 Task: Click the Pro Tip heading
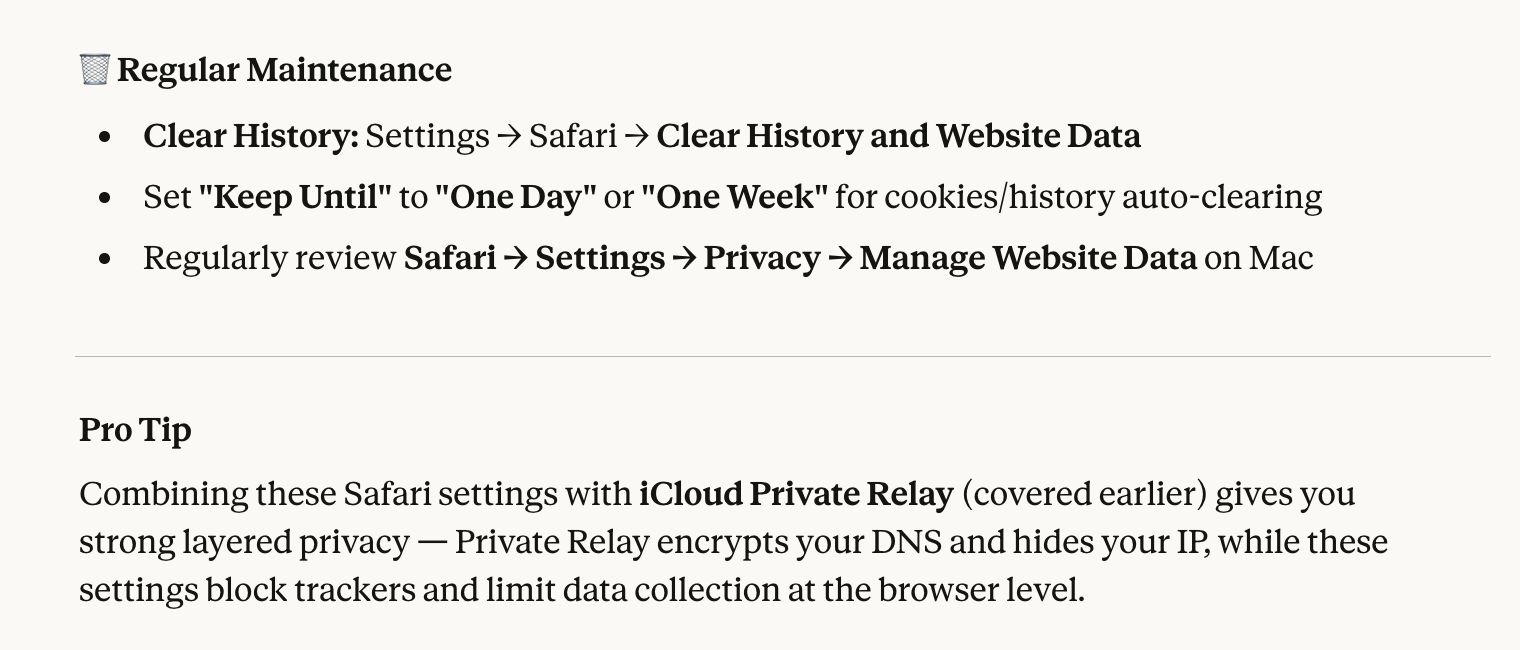(135, 430)
